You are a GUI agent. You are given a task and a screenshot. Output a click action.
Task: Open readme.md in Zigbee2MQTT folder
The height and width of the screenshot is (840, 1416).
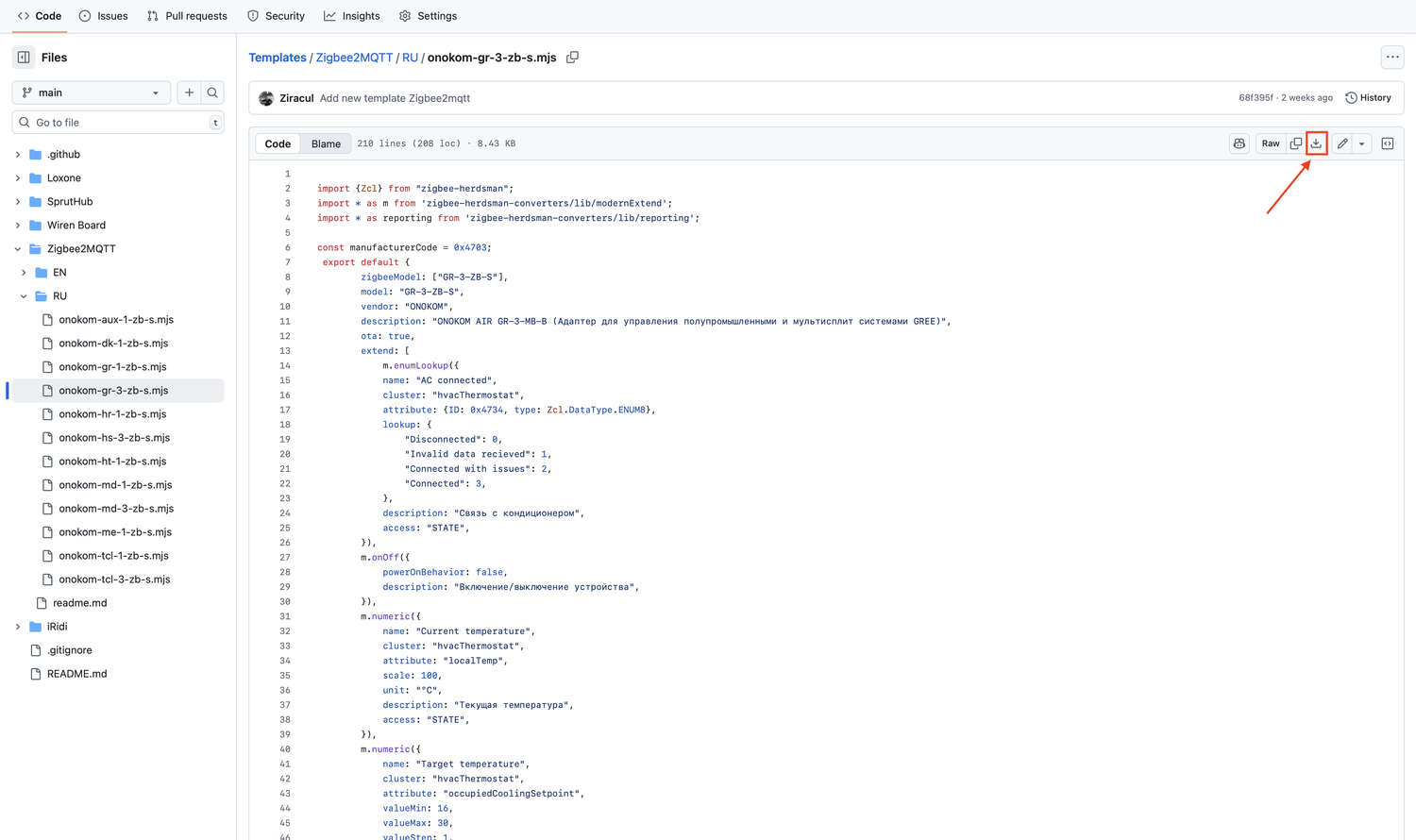[80, 603]
